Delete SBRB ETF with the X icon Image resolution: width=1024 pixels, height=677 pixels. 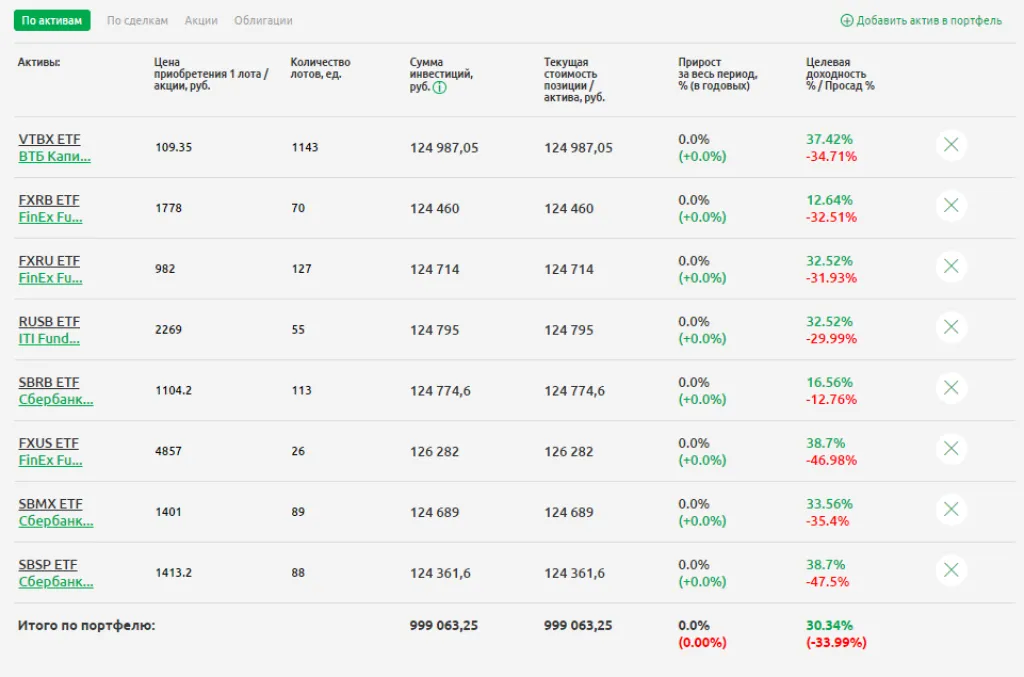(x=951, y=389)
